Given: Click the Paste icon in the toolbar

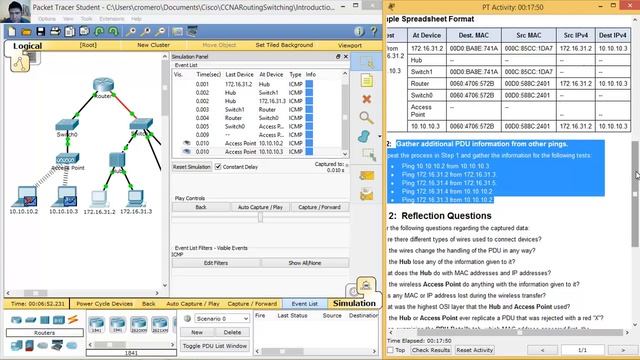Looking at the screenshot, I should coord(84,31).
